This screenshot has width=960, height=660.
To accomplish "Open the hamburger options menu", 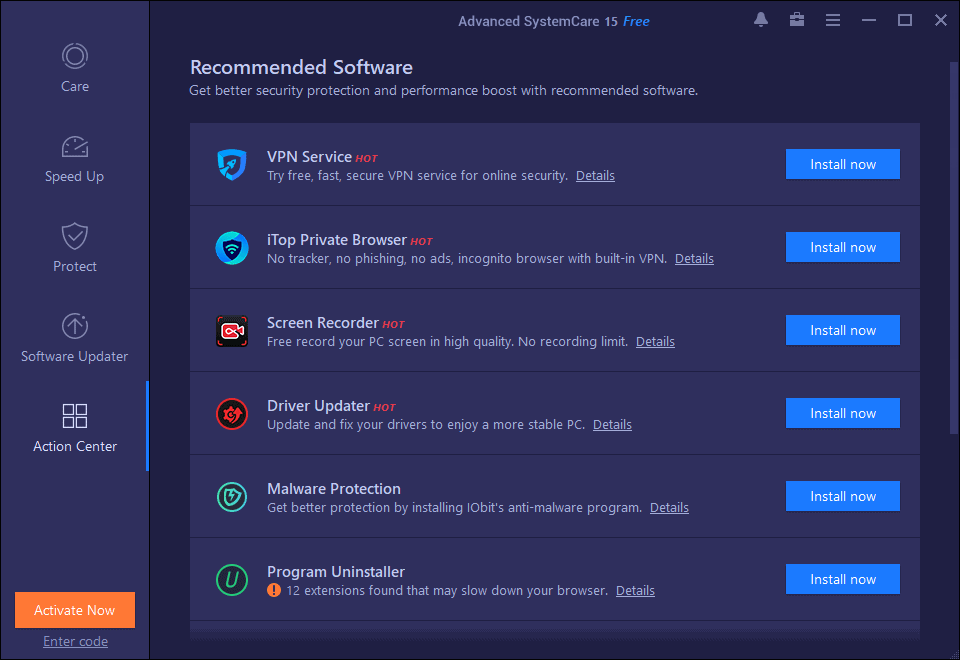I will [x=833, y=20].
